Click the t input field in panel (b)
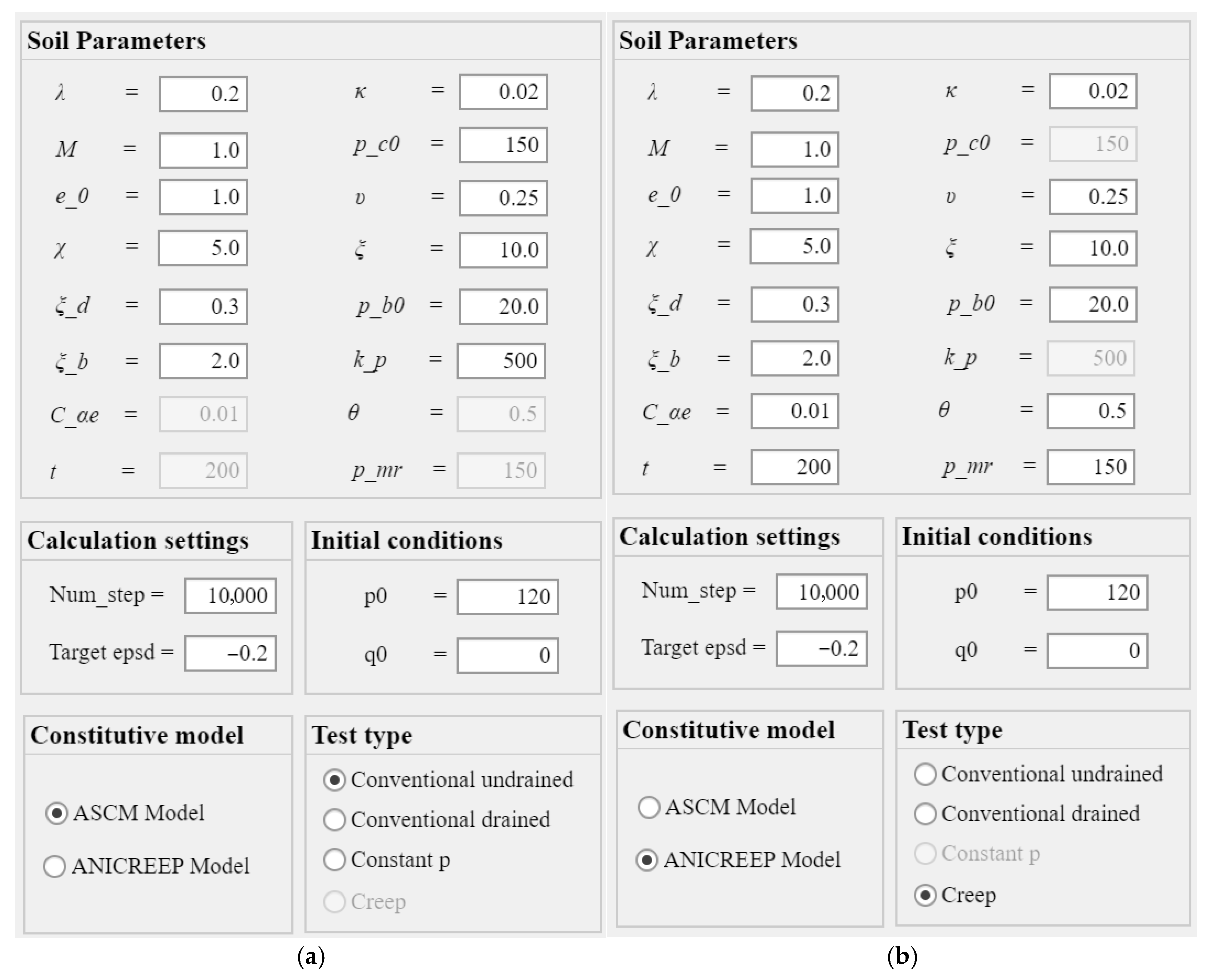 pyautogui.click(x=795, y=467)
